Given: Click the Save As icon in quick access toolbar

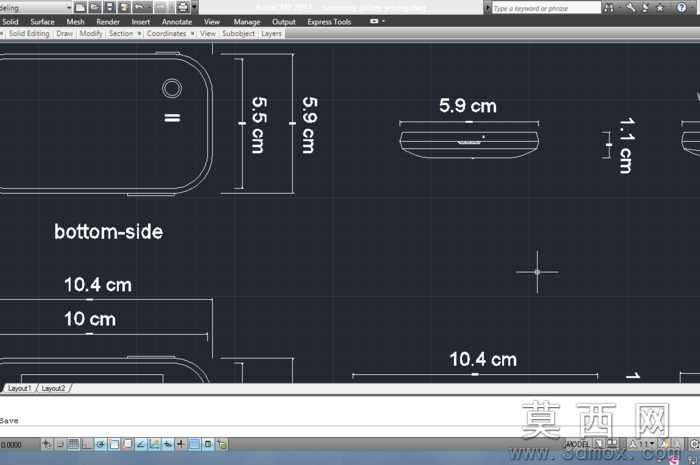Looking at the screenshot, I should tap(124, 7).
